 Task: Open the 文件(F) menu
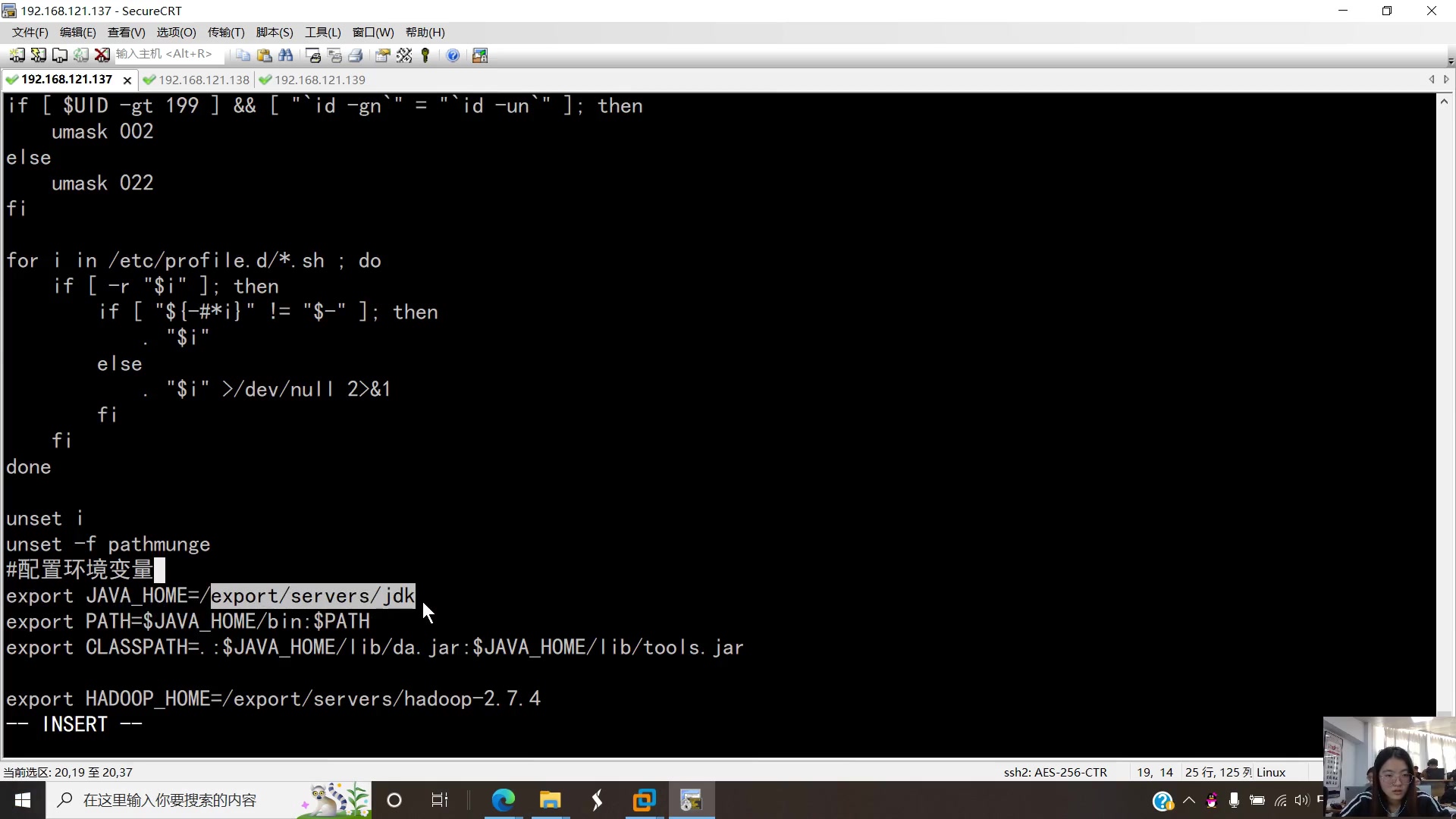point(30,32)
